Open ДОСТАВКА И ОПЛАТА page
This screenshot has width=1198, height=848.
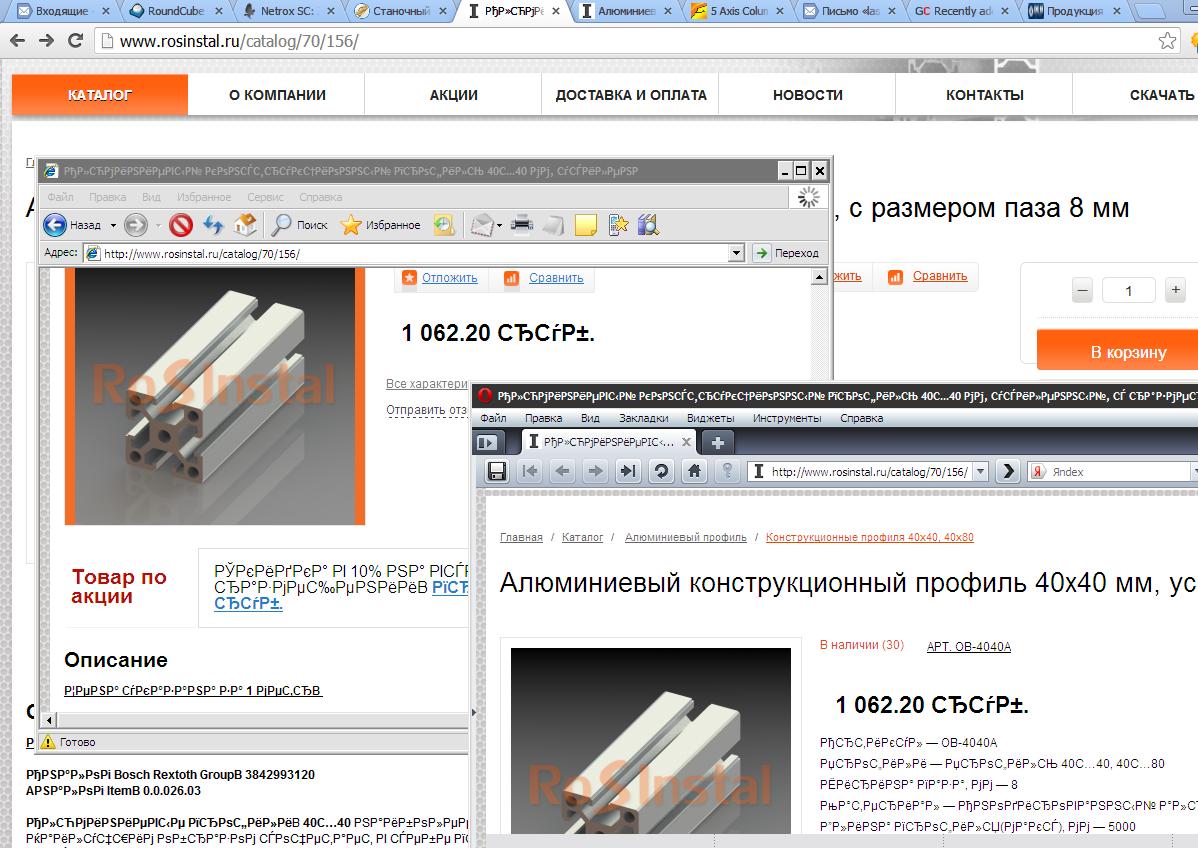coord(630,95)
